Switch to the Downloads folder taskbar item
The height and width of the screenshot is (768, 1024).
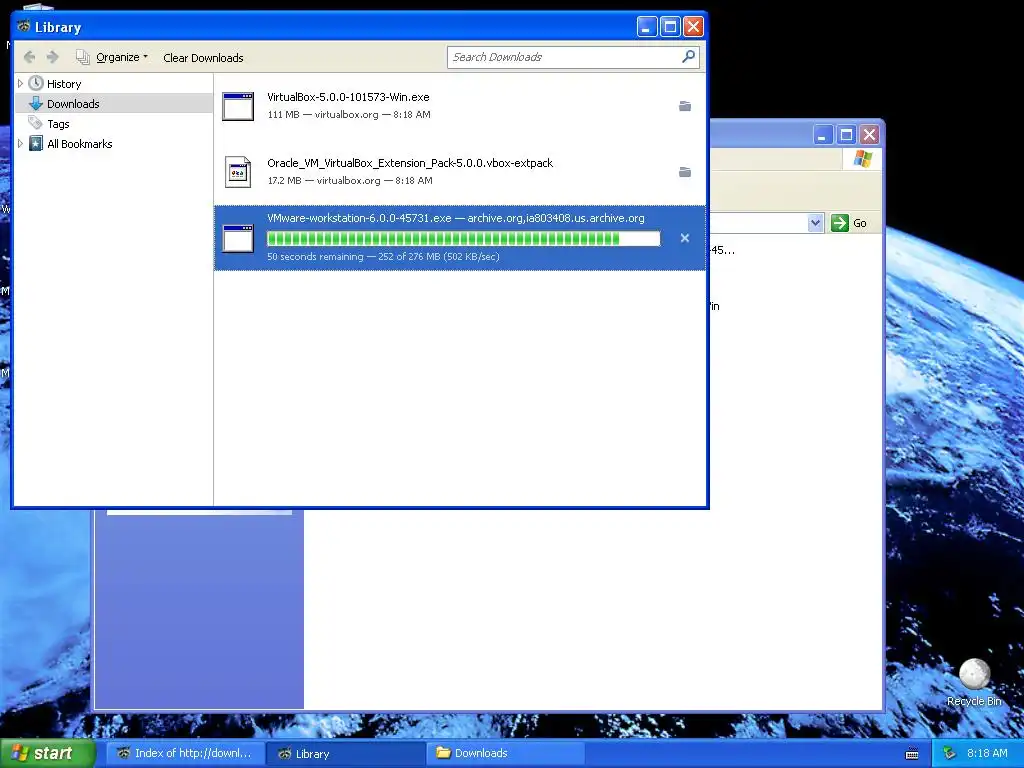click(x=504, y=753)
